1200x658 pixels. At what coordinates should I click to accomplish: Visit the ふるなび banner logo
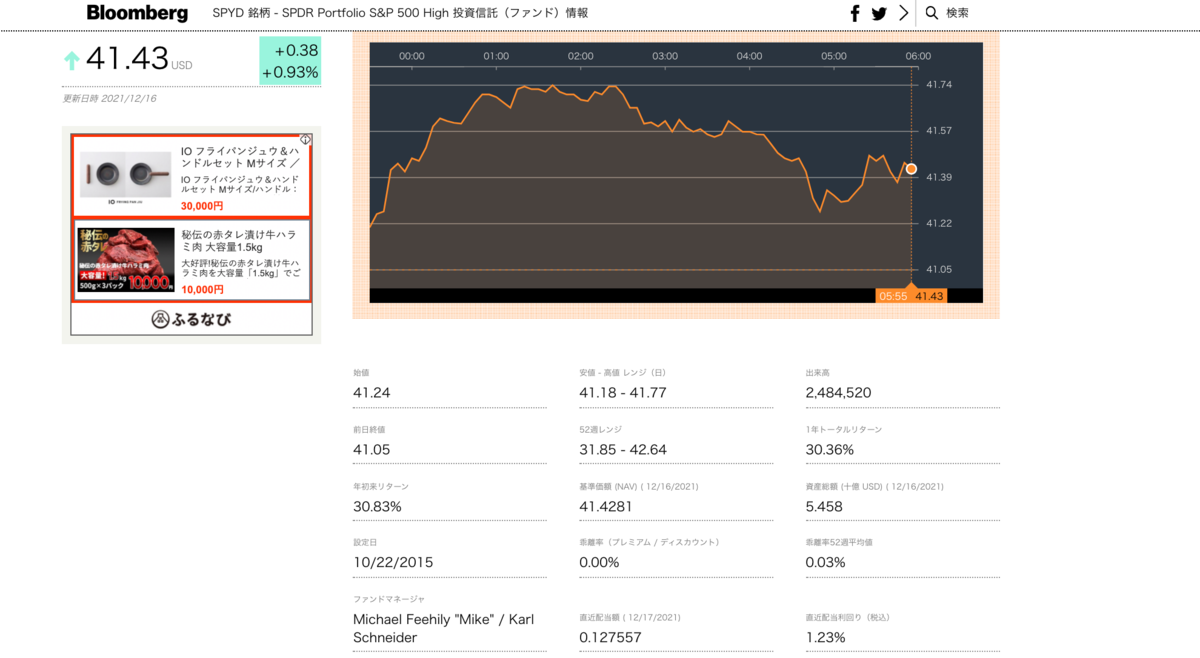[x=191, y=319]
